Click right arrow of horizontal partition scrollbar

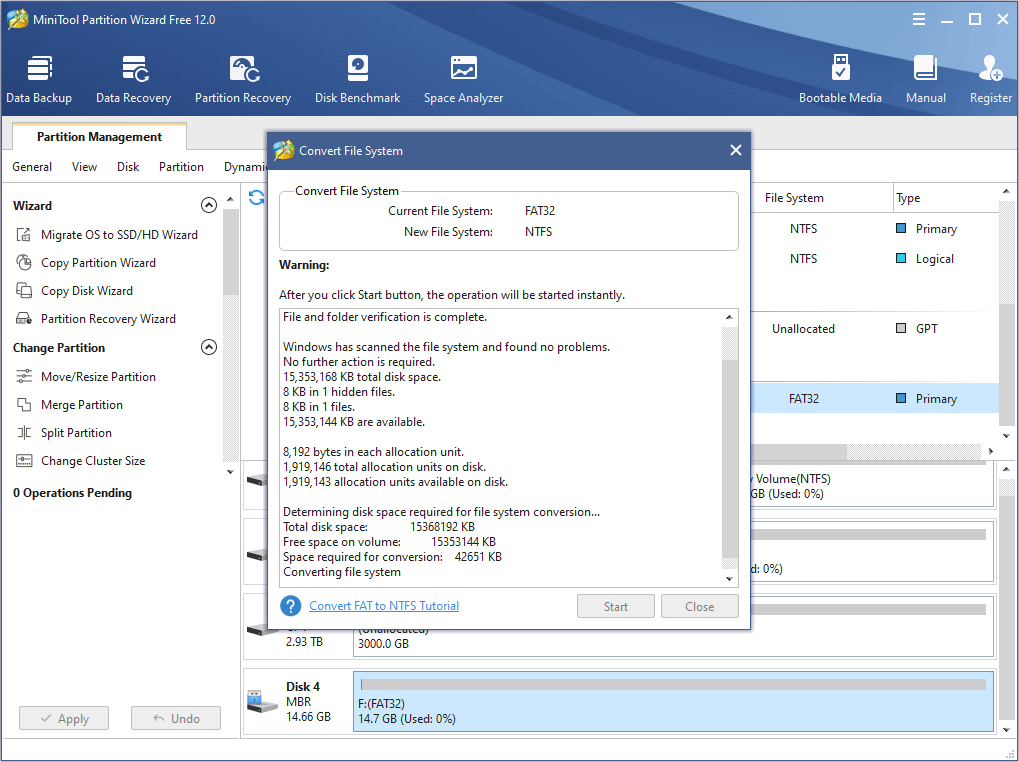[x=990, y=451]
